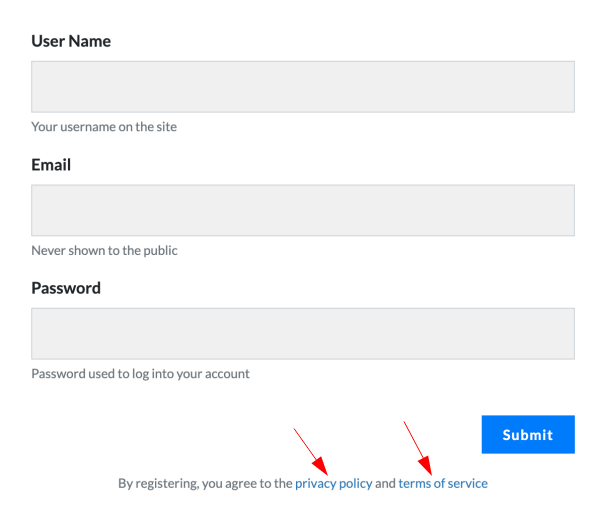Screen dimensions: 609x524
Task: Focus the Email text box
Action: [302, 210]
